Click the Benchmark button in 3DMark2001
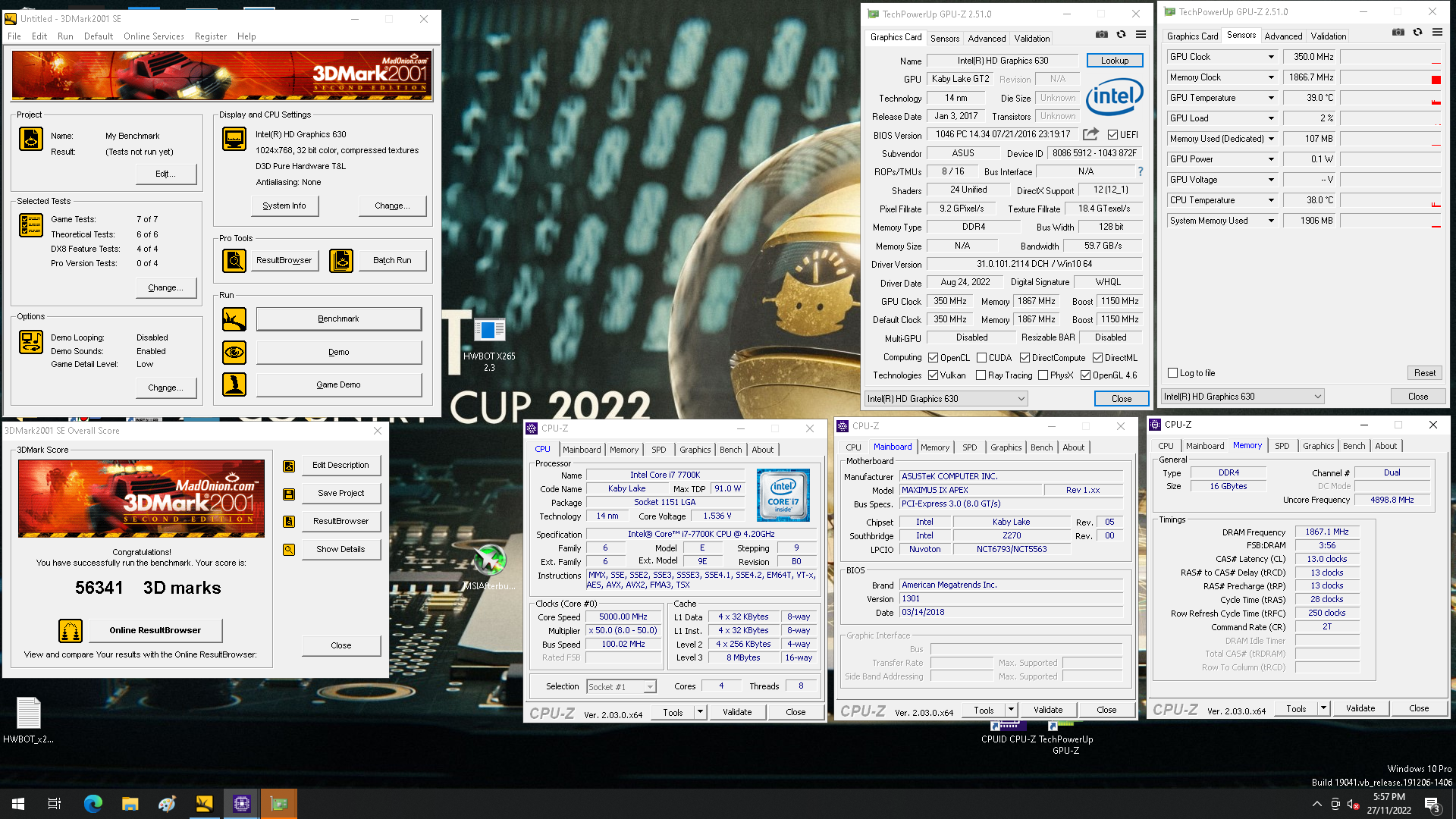Viewport: 1456px width, 819px height. pos(338,319)
